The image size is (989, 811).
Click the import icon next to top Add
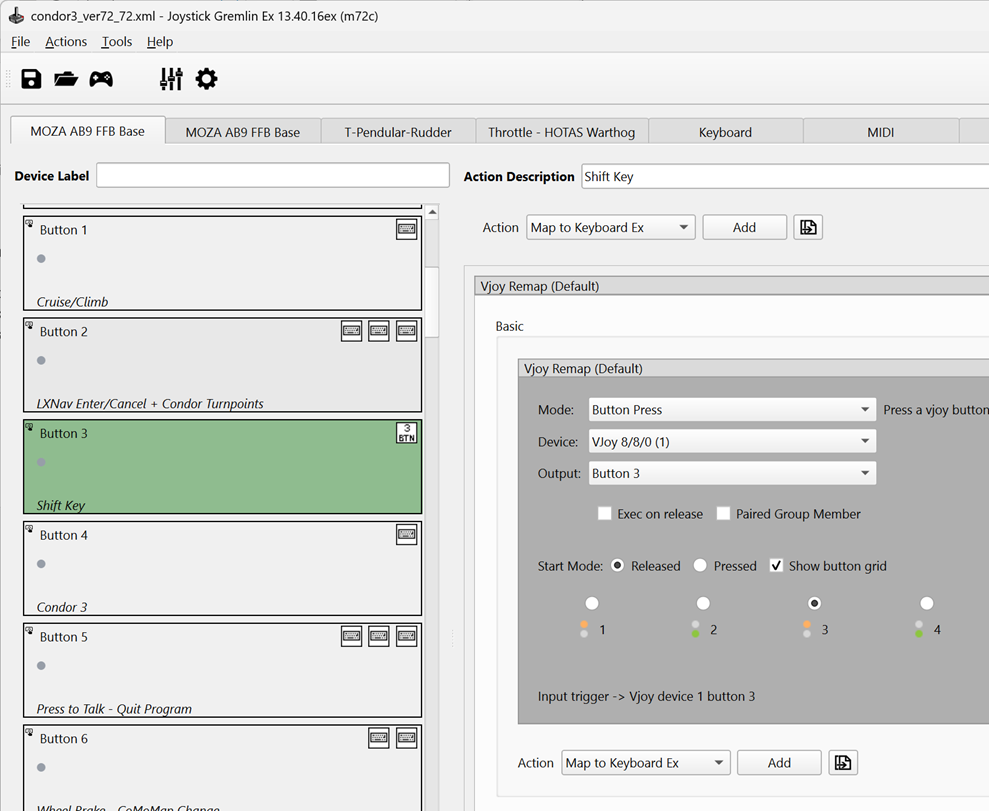pos(808,228)
